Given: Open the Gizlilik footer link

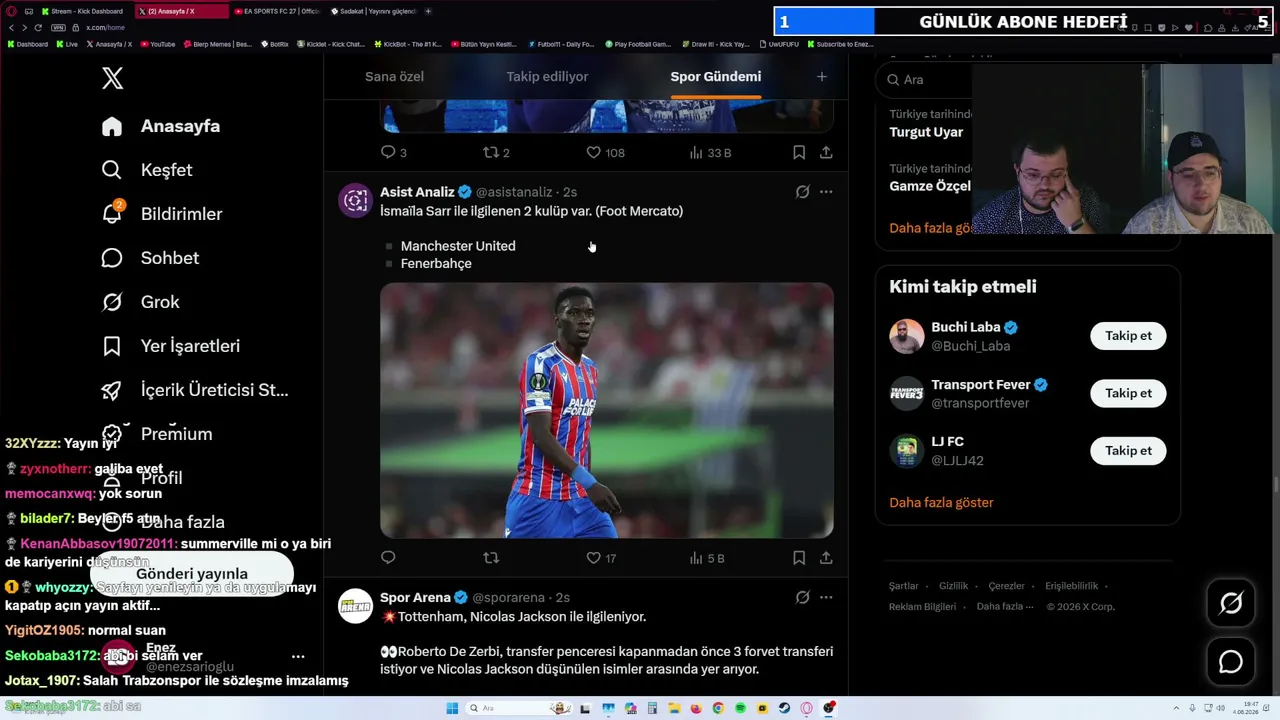Looking at the screenshot, I should tap(954, 586).
